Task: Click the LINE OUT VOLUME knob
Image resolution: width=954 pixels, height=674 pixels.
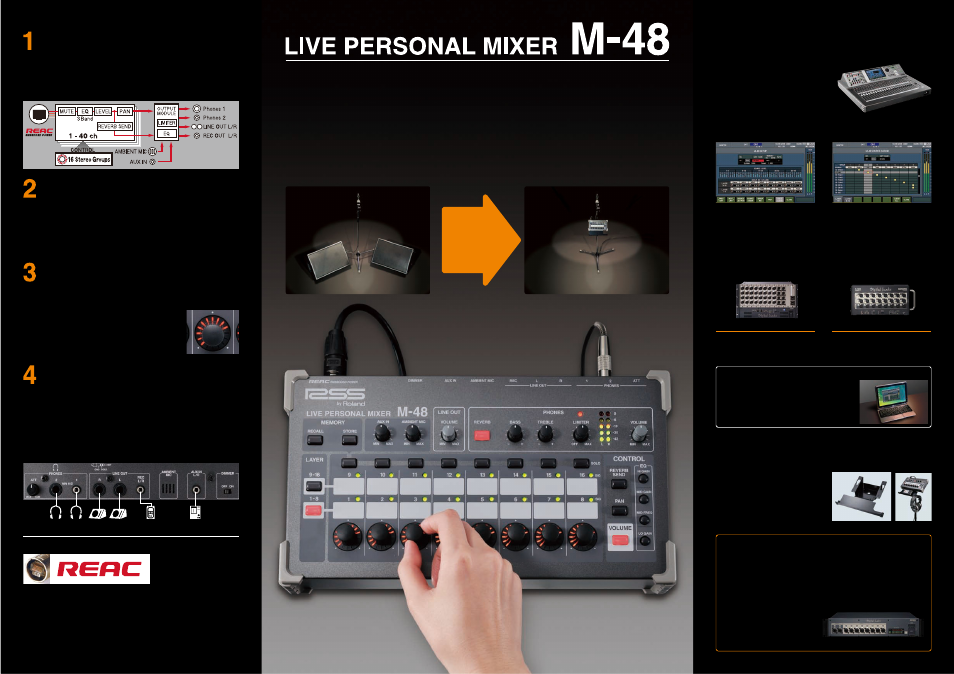Action: coord(448,434)
